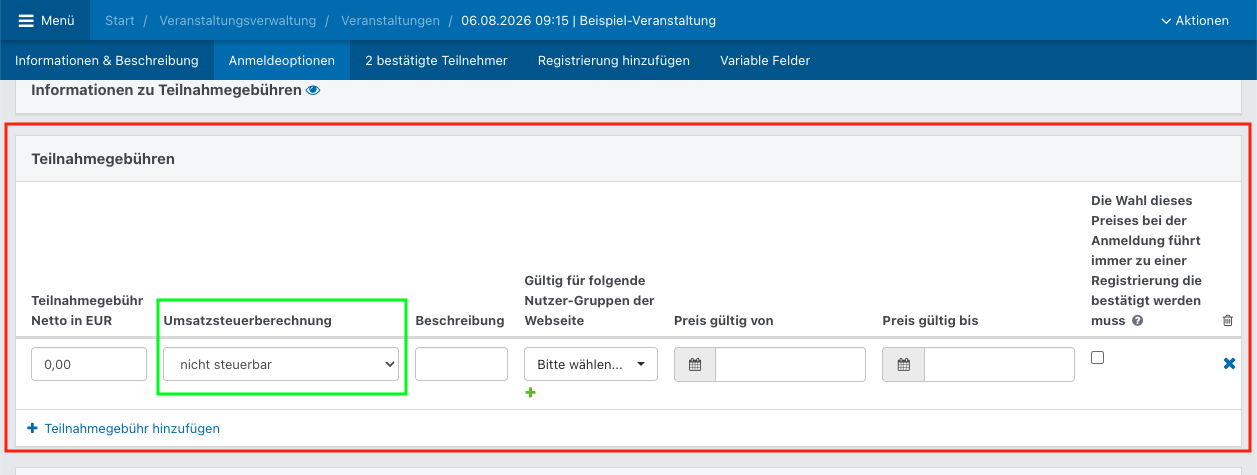Expand the Aktionen dropdown
The width and height of the screenshot is (1257, 475).
[x=1194, y=20]
